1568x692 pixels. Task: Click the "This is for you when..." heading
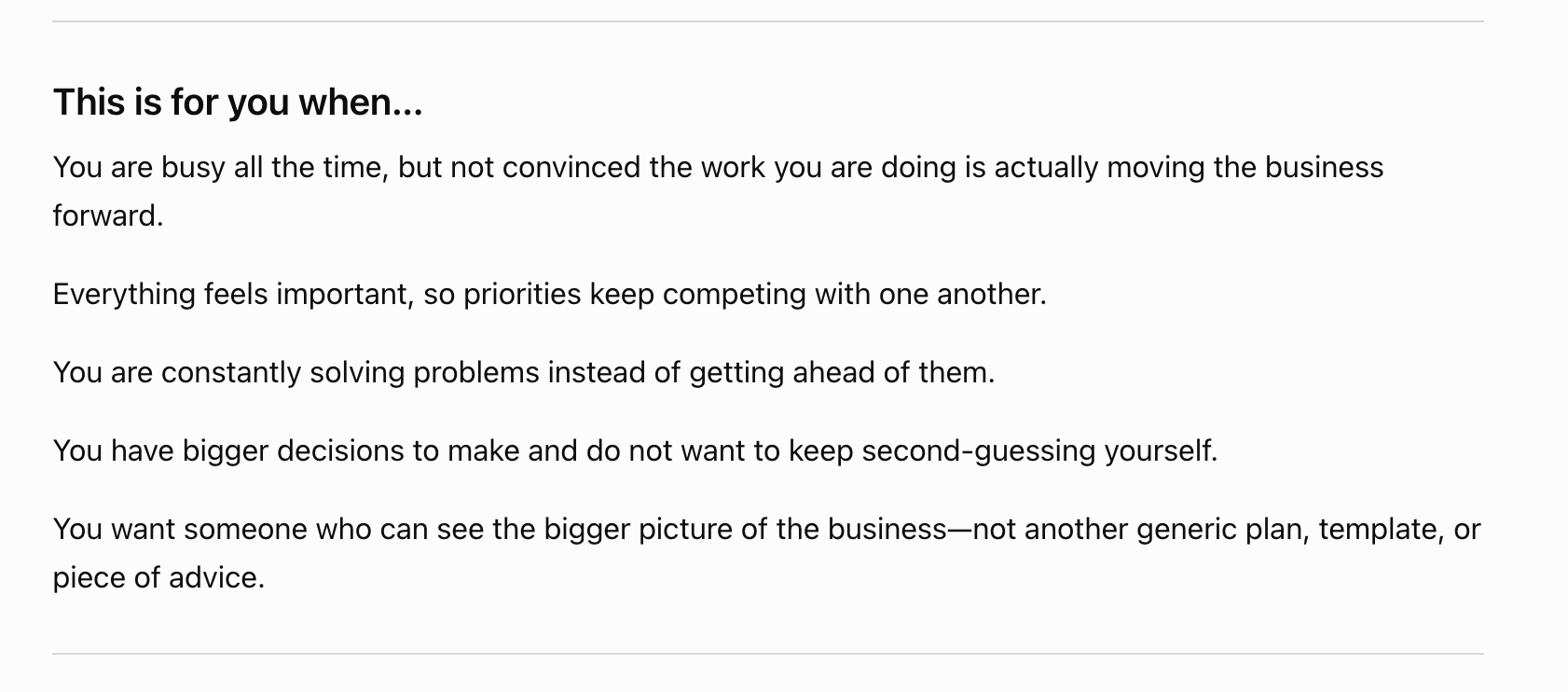(238, 102)
